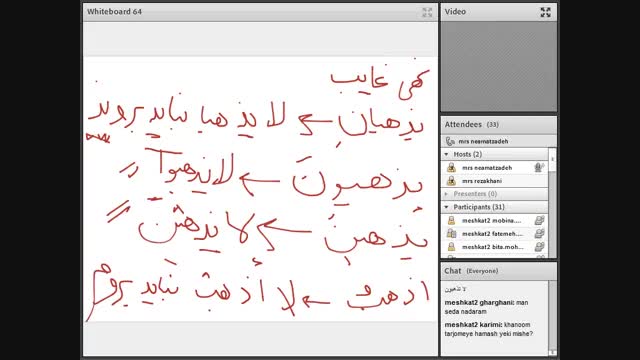Click the Chat pod scrollbar
This screenshot has height=360, width=640.
pyautogui.click(x=552, y=318)
